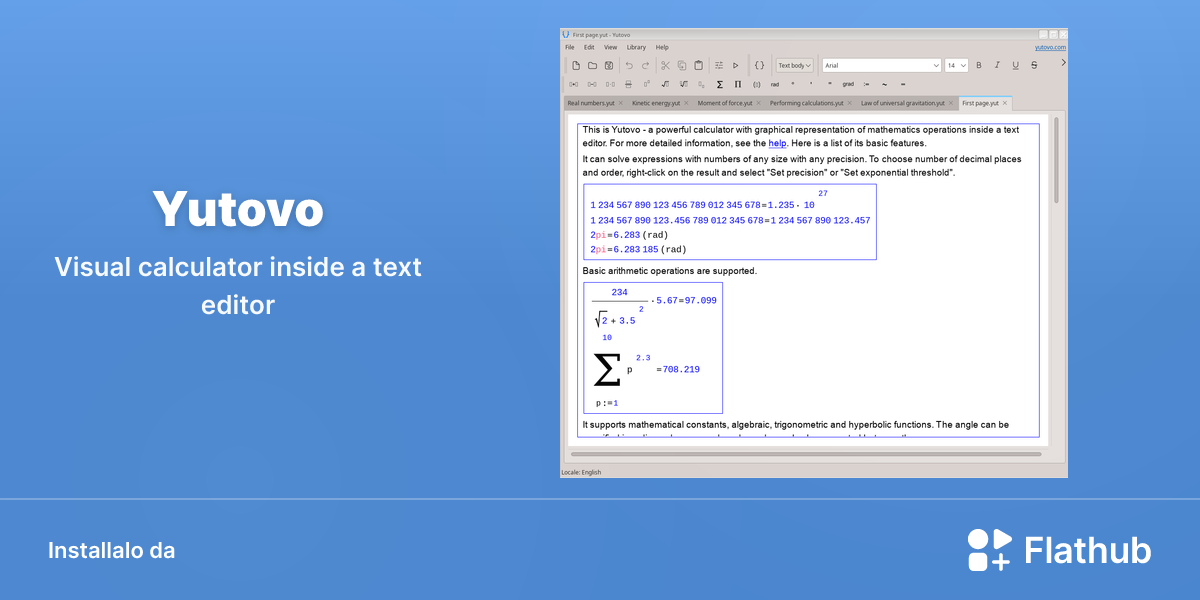Insert a curly braces block
Viewport: 1200px width, 600px height.
[x=759, y=65]
